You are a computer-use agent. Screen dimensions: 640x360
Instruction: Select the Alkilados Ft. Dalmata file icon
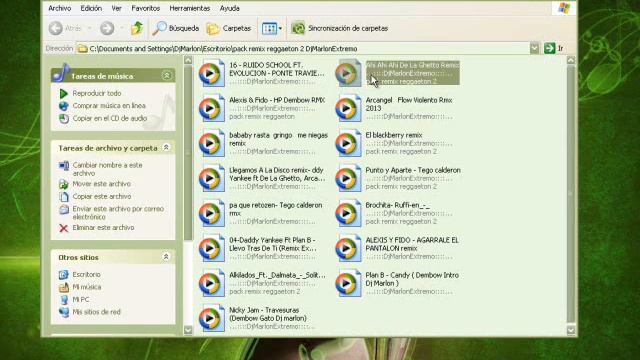pos(211,283)
